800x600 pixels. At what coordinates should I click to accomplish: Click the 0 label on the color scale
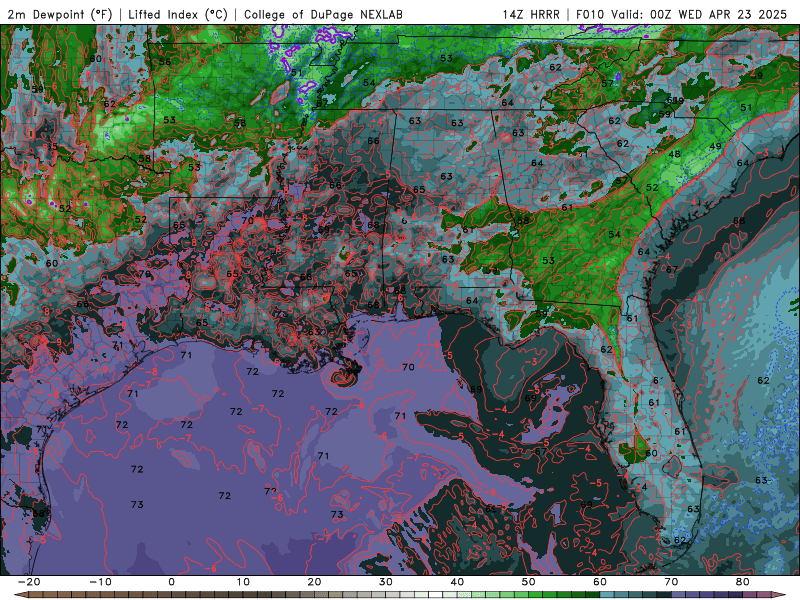[171, 582]
